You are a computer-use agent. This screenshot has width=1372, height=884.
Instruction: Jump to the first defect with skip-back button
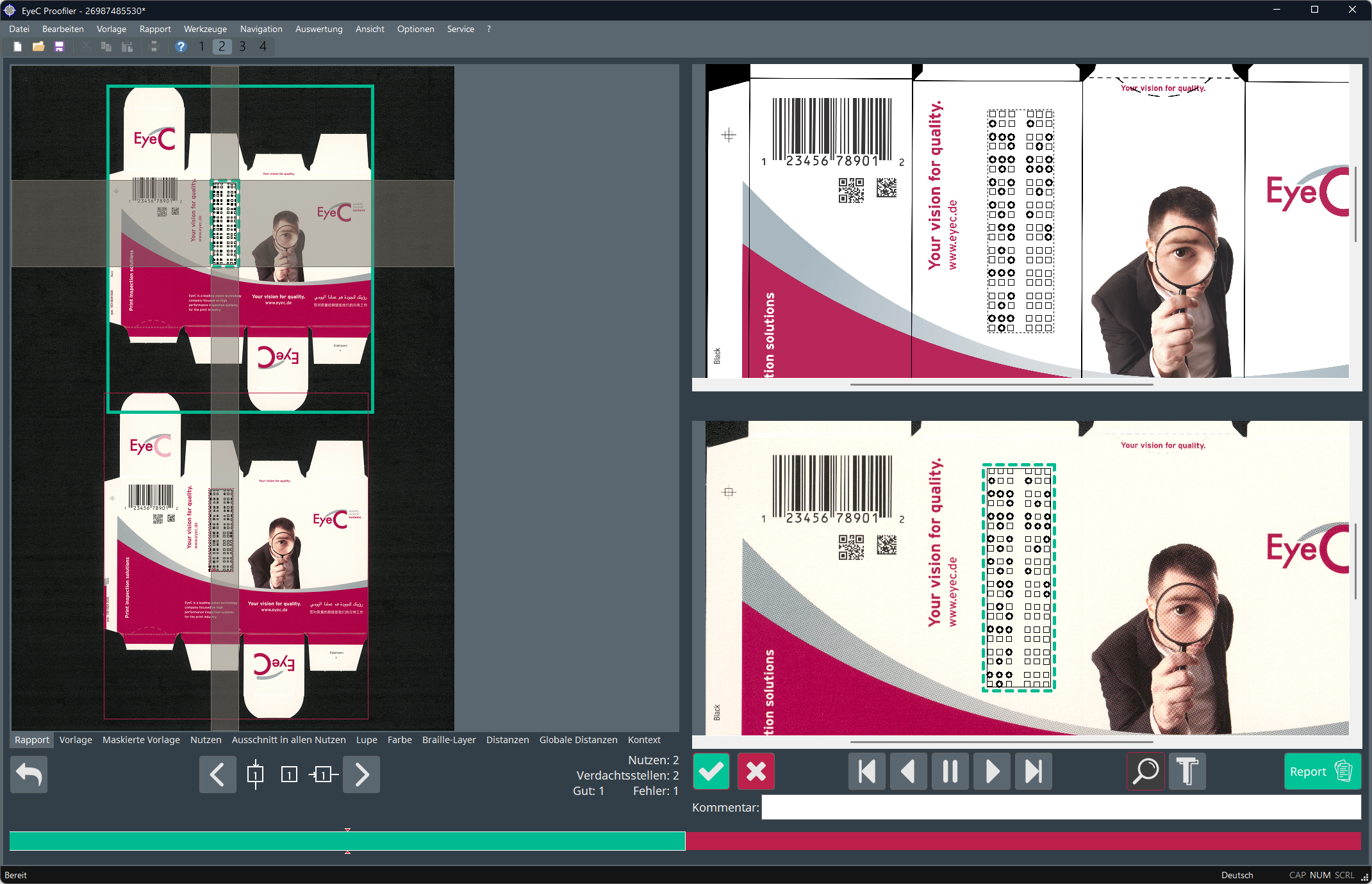(867, 771)
